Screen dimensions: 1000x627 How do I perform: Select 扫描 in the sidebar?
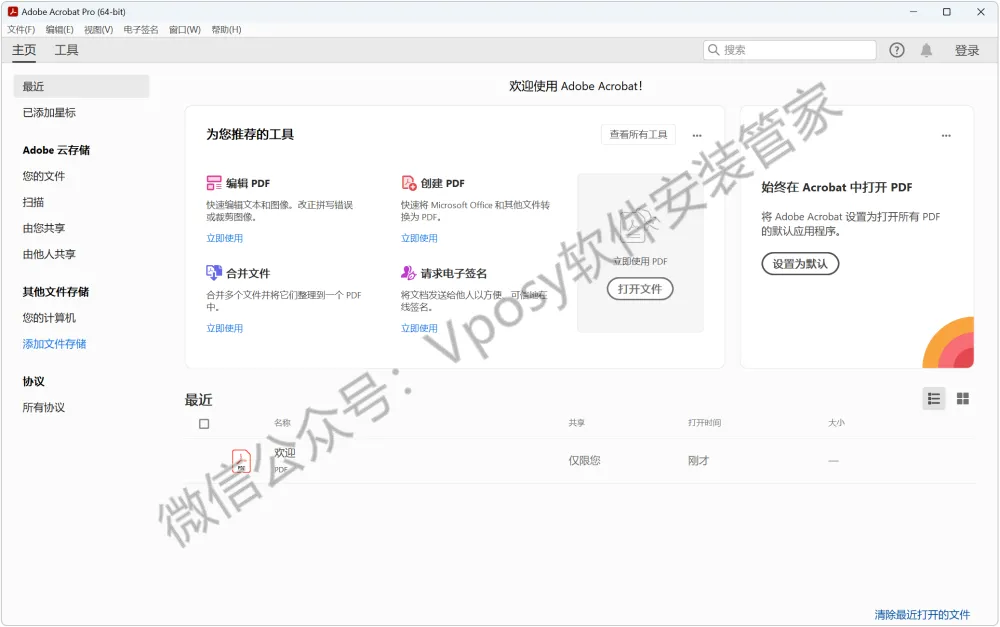[x=33, y=202]
